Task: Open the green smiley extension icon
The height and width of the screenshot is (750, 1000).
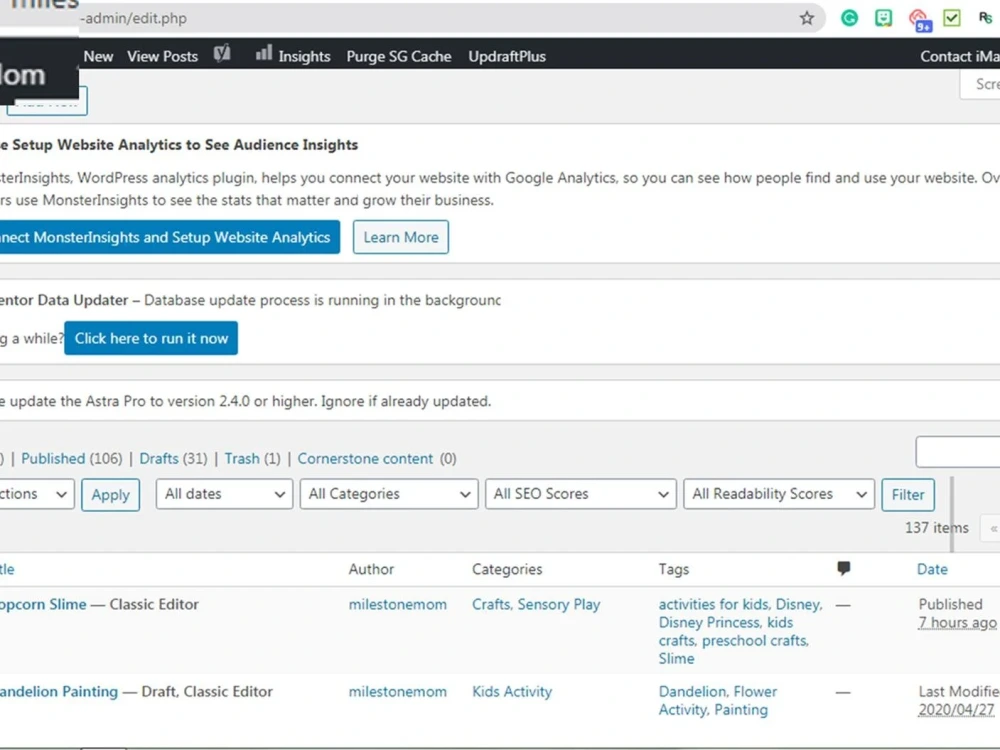Action: (883, 18)
